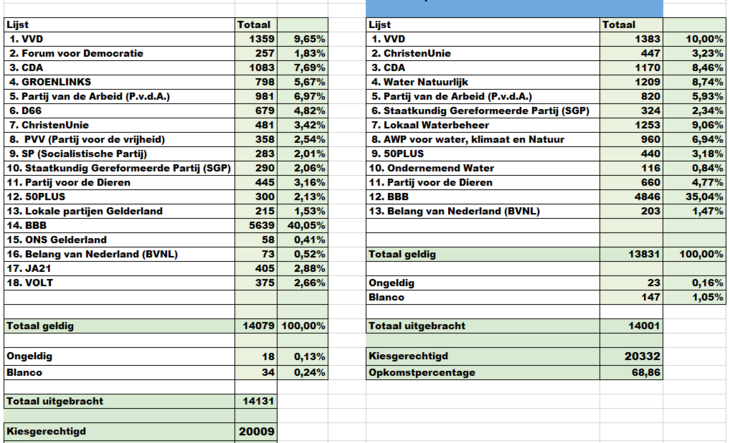
Task: Click the left 'Totaal geldig' value 14079
Action: [x=256, y=326]
